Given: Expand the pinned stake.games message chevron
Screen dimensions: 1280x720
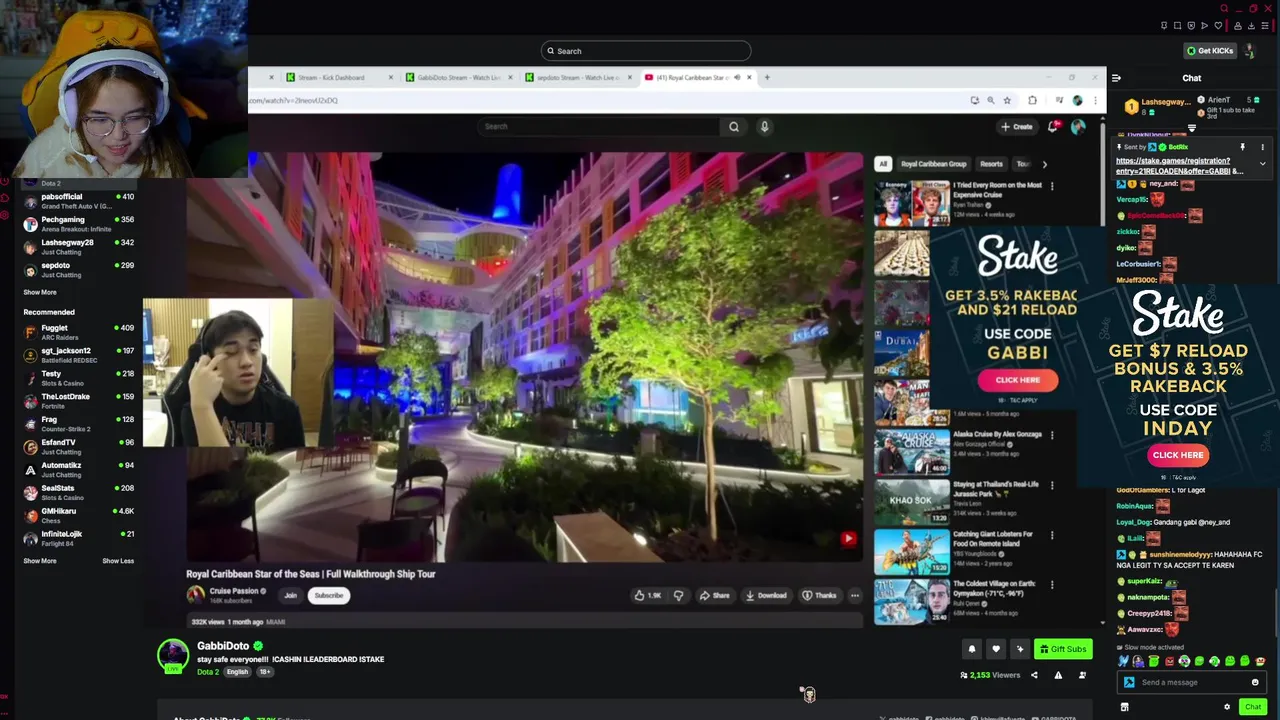Looking at the screenshot, I should 1262,163.
